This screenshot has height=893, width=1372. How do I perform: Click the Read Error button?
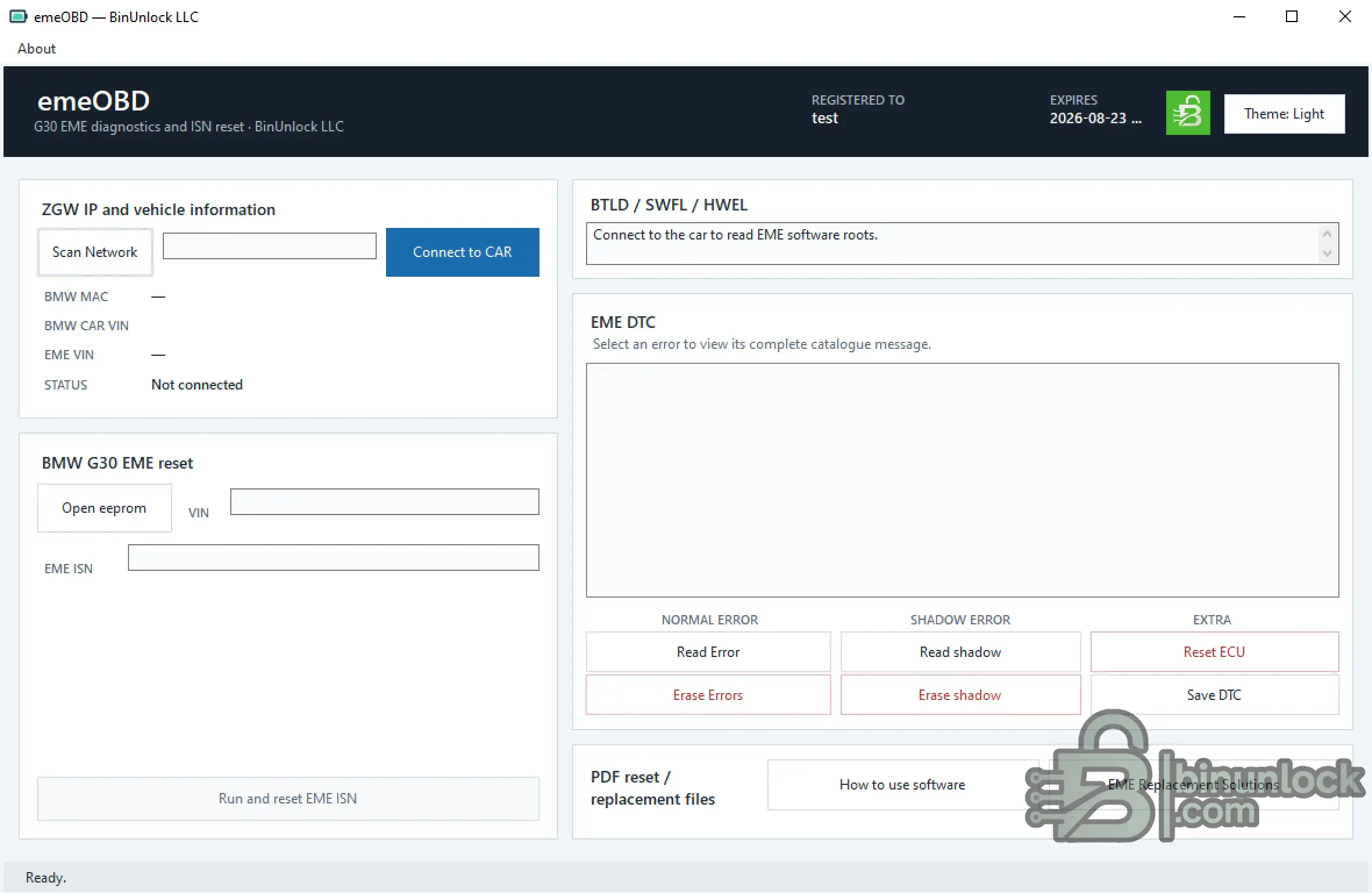point(708,652)
